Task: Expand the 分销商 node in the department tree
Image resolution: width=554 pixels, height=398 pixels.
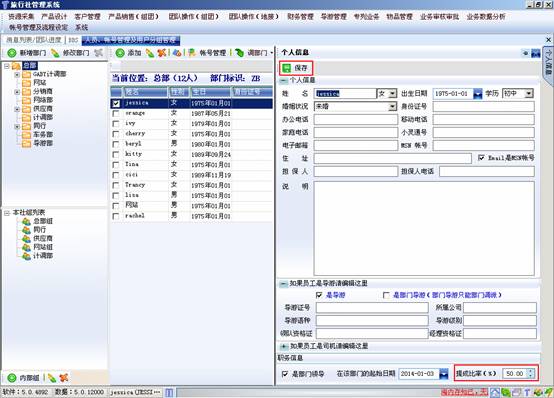Action: [17, 92]
